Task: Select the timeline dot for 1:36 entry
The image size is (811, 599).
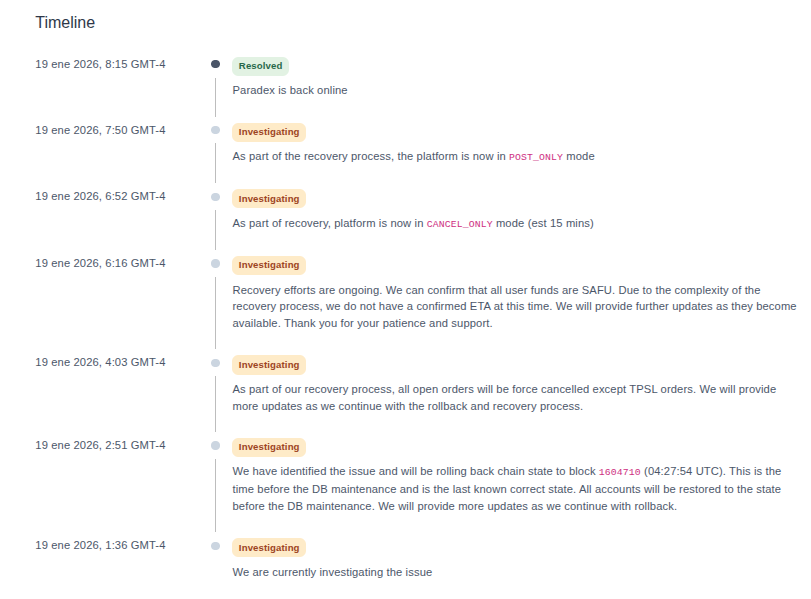Action: point(216,546)
